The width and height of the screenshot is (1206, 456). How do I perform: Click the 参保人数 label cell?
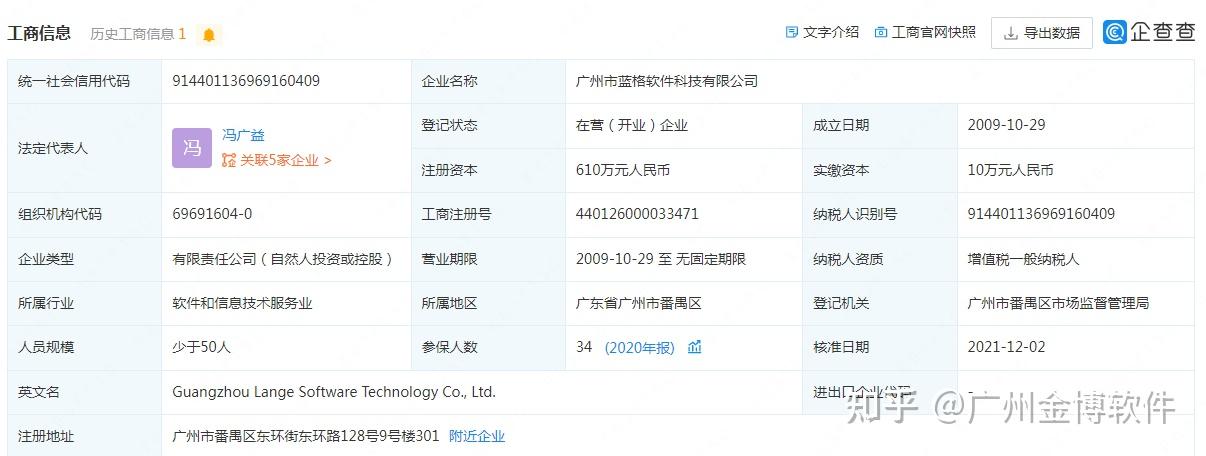[488, 347]
